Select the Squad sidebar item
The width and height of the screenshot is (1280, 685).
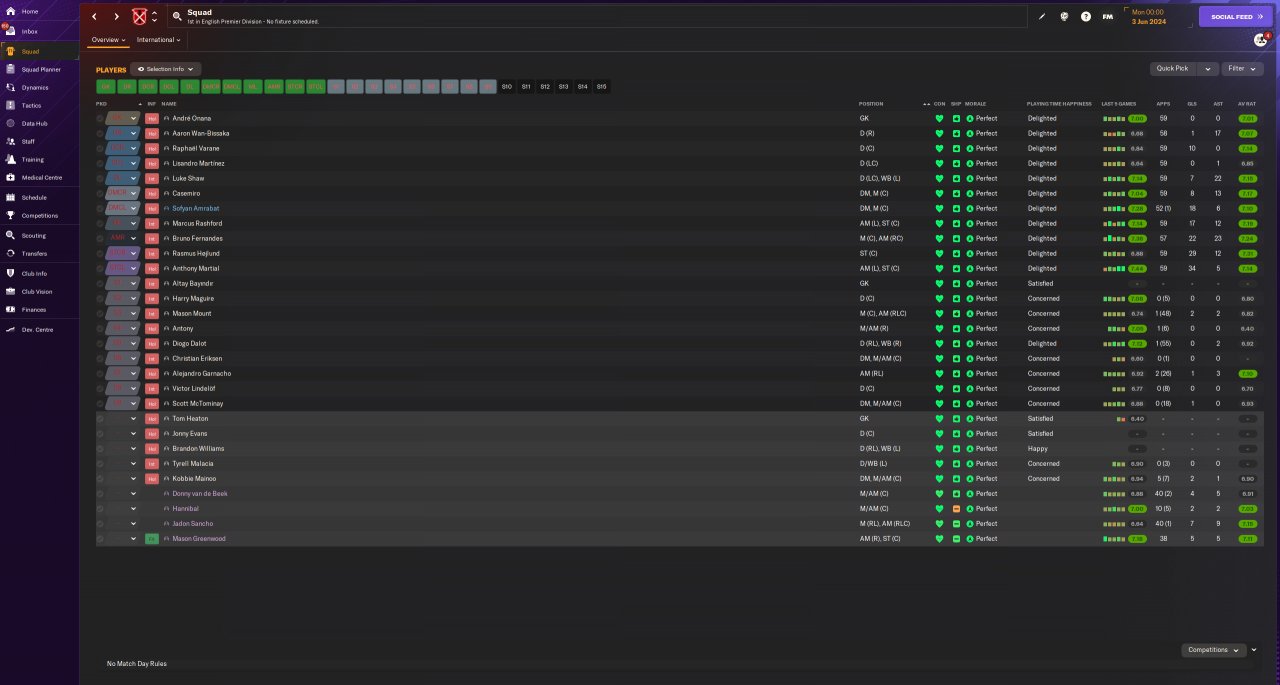(40, 51)
